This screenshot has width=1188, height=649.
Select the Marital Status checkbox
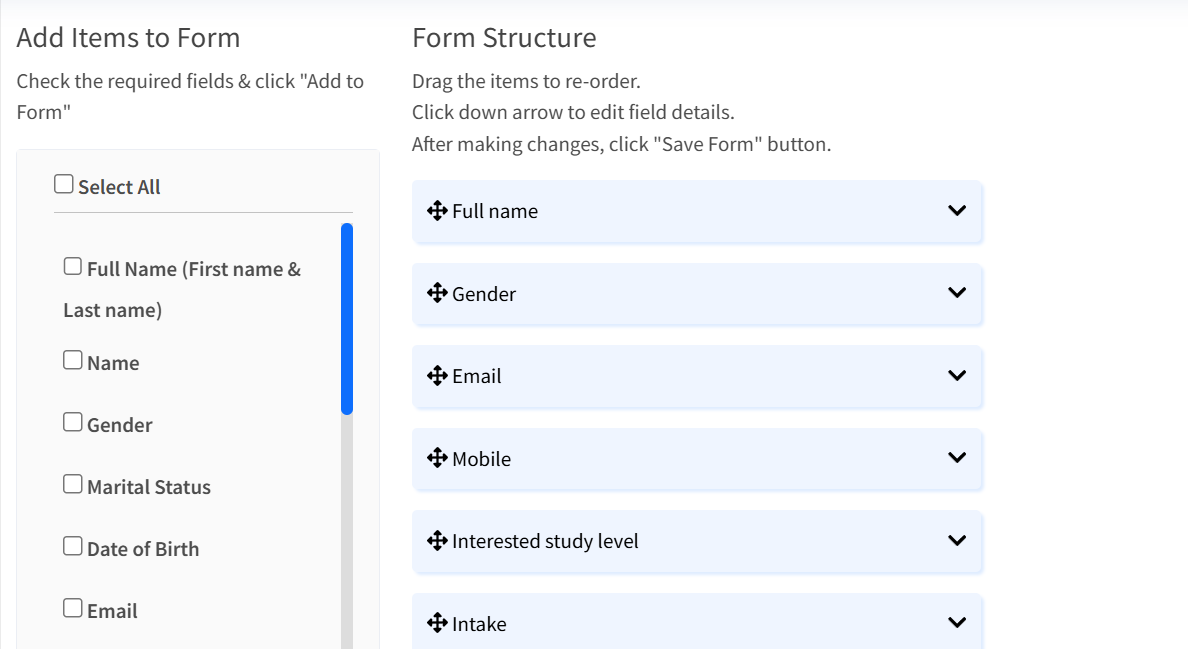[73, 485]
